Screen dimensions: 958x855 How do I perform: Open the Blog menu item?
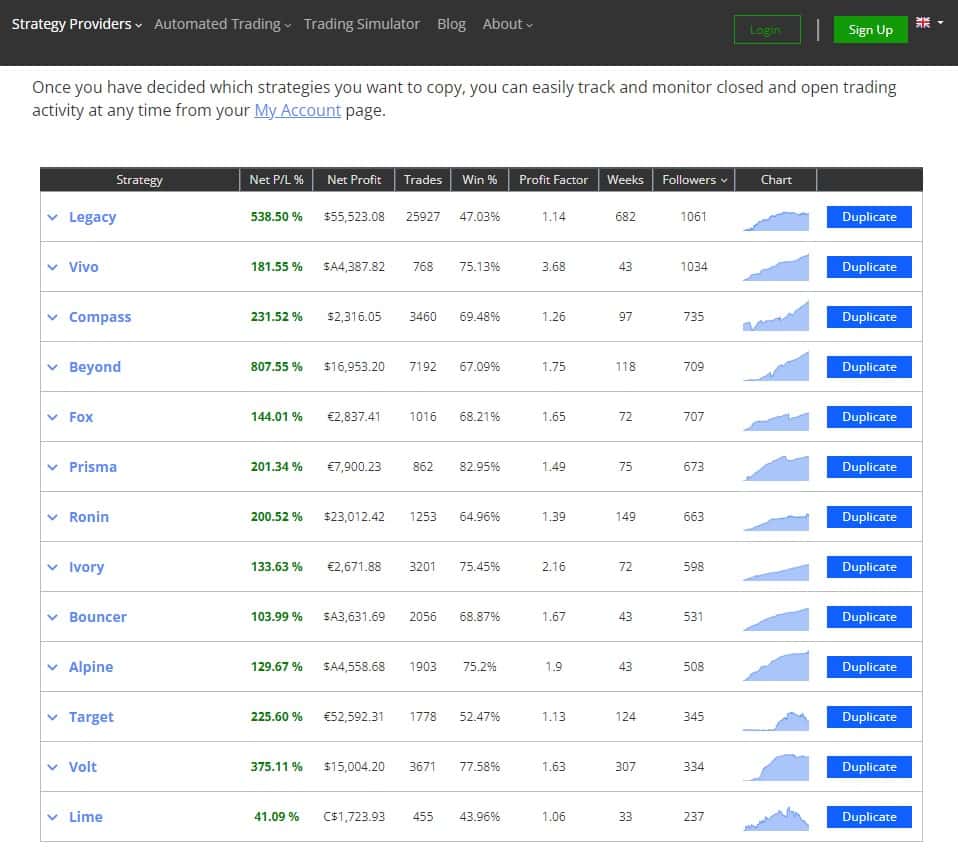tap(452, 24)
